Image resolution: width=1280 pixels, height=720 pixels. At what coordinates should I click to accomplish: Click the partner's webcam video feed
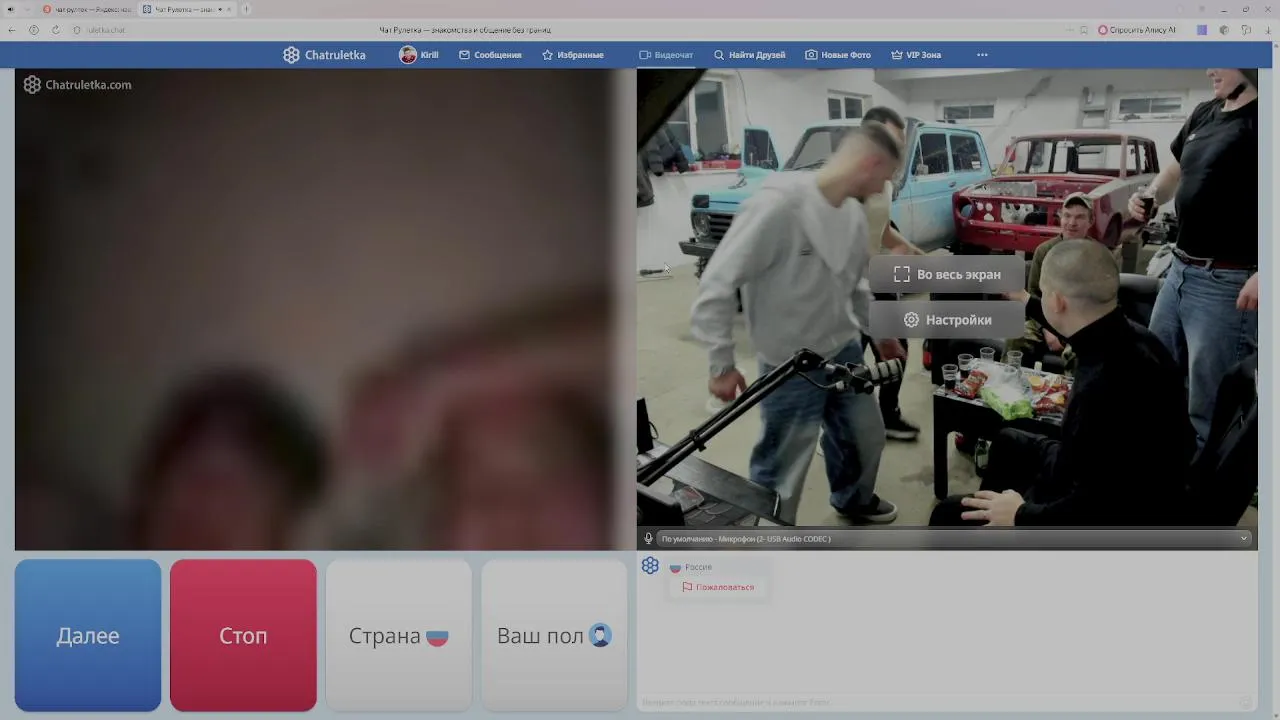tap(326, 309)
